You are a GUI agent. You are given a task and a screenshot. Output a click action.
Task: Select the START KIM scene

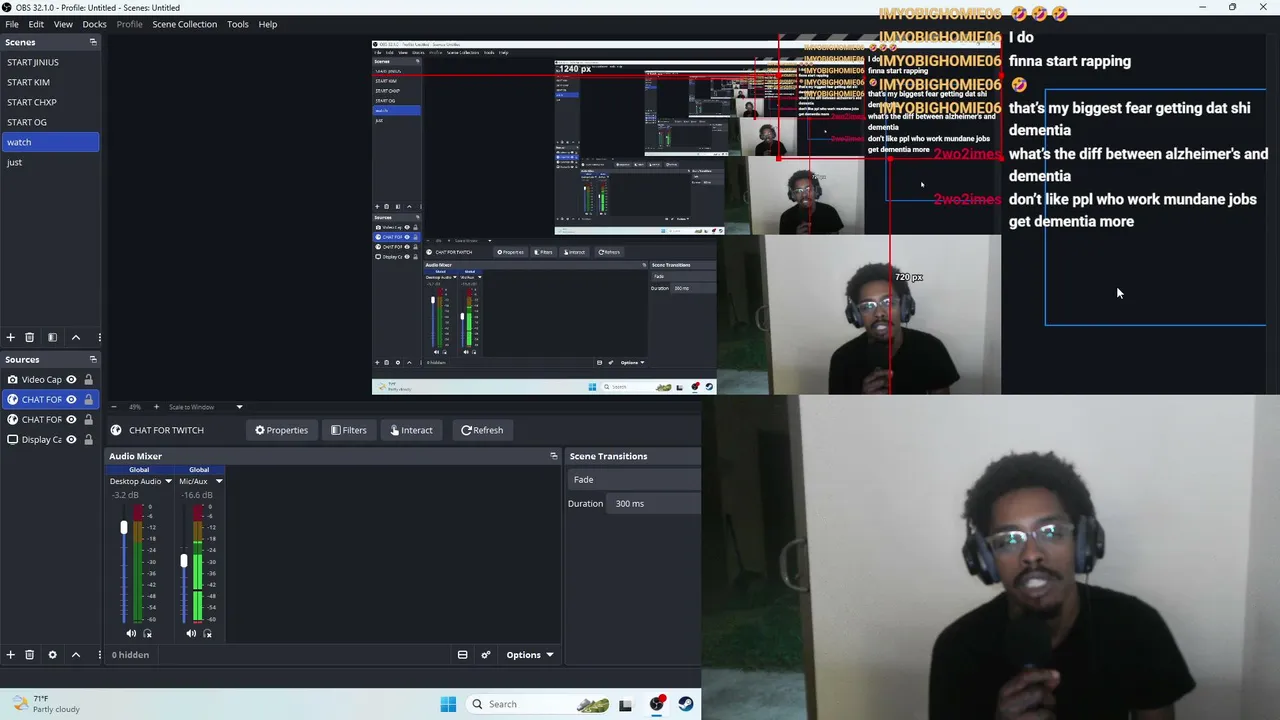(50, 82)
